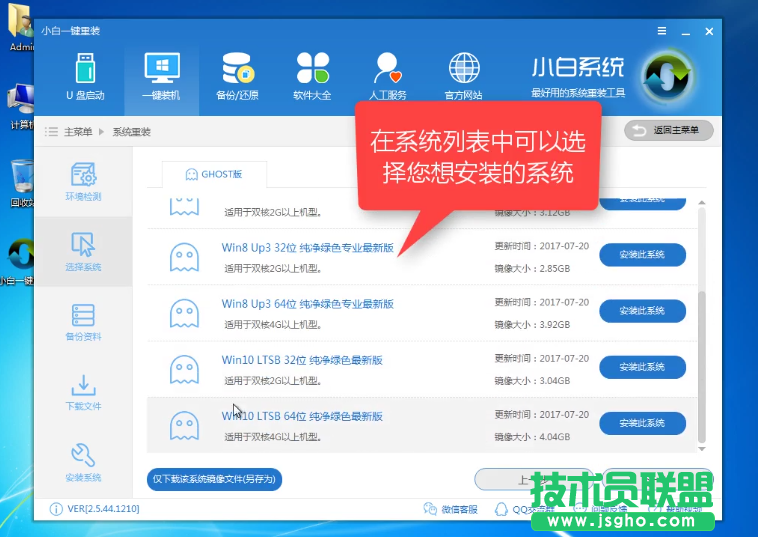Image resolution: width=758 pixels, height=537 pixels.
Task: Click 返回主菜单 button
Action: 669,131
